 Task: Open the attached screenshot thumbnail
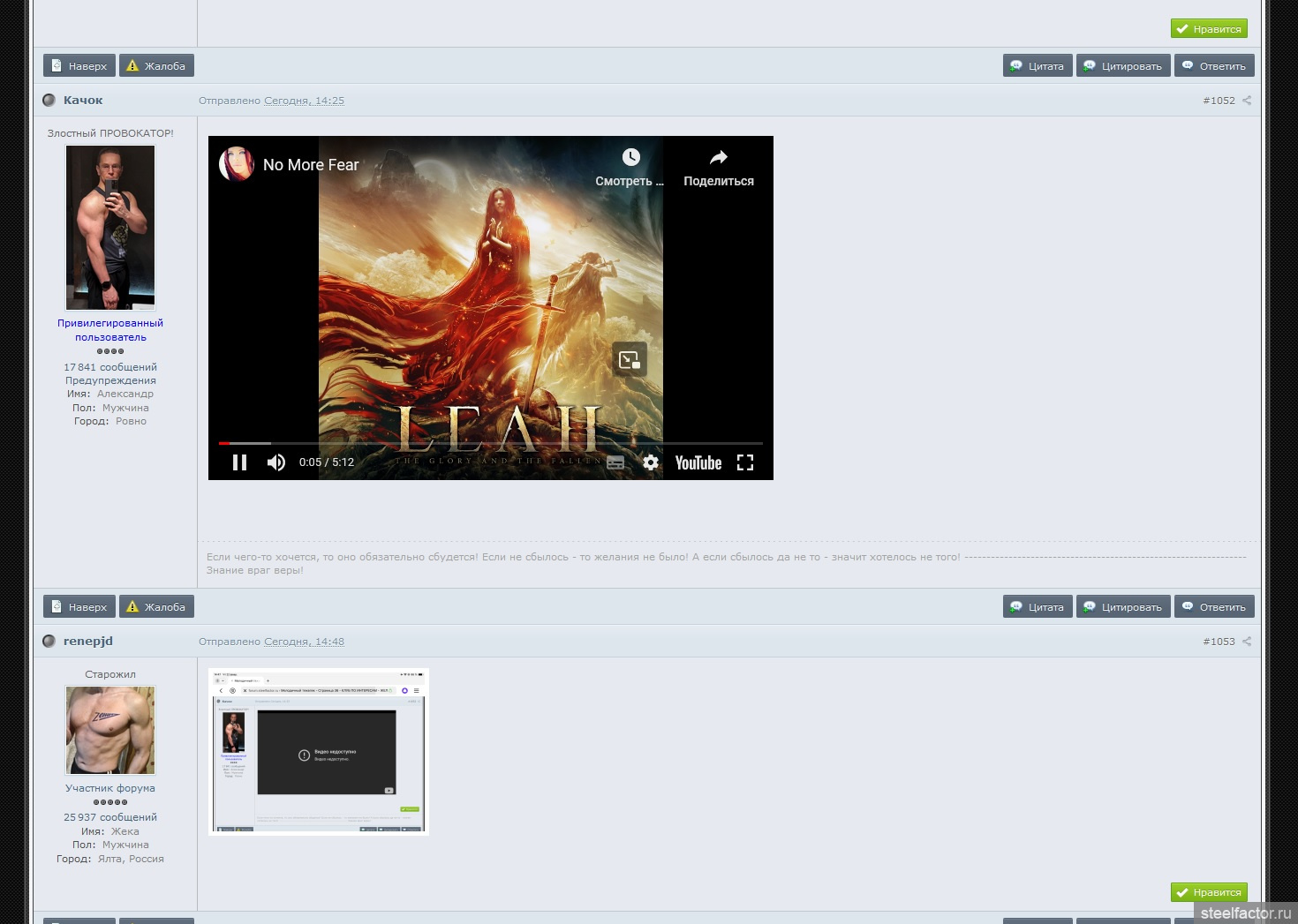pyautogui.click(x=319, y=751)
